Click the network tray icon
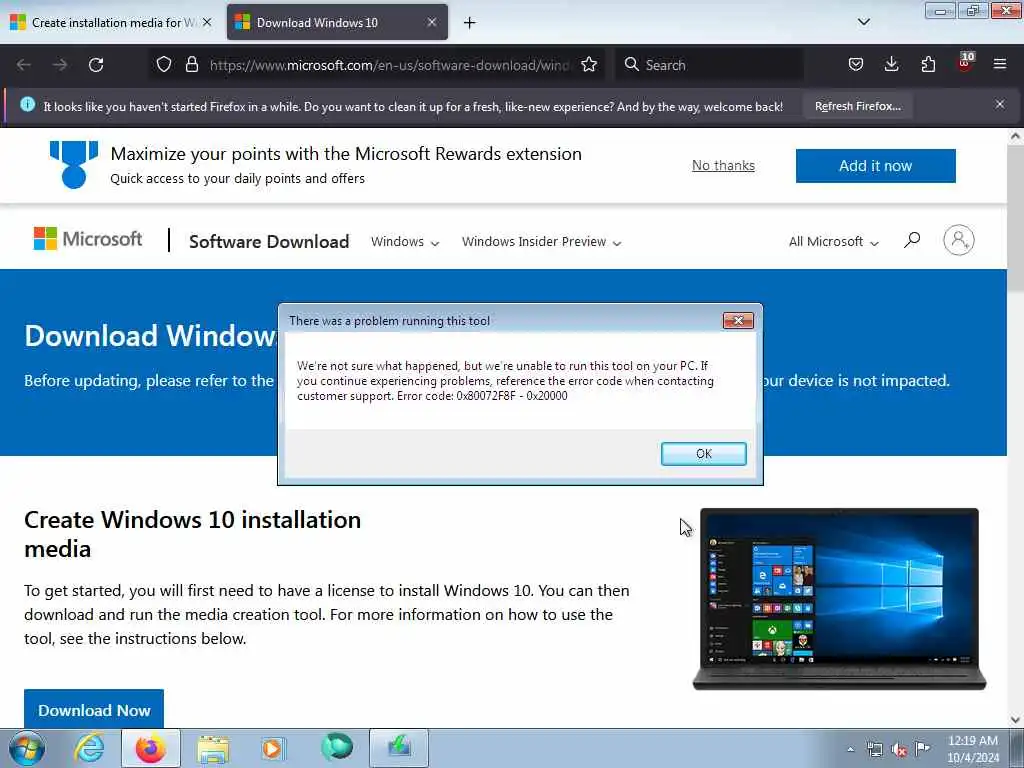This screenshot has height=768, width=1024. click(x=874, y=749)
